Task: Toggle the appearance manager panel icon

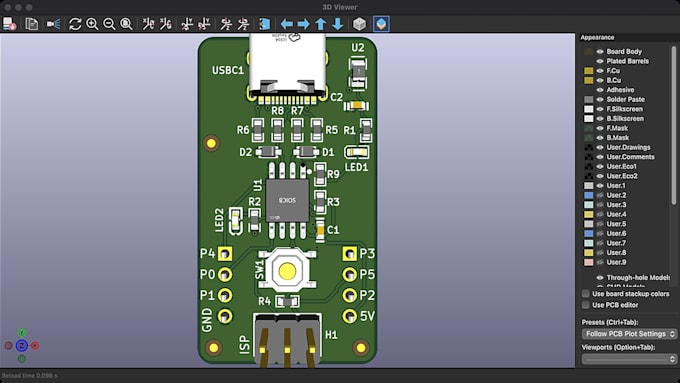Action: click(x=381, y=24)
